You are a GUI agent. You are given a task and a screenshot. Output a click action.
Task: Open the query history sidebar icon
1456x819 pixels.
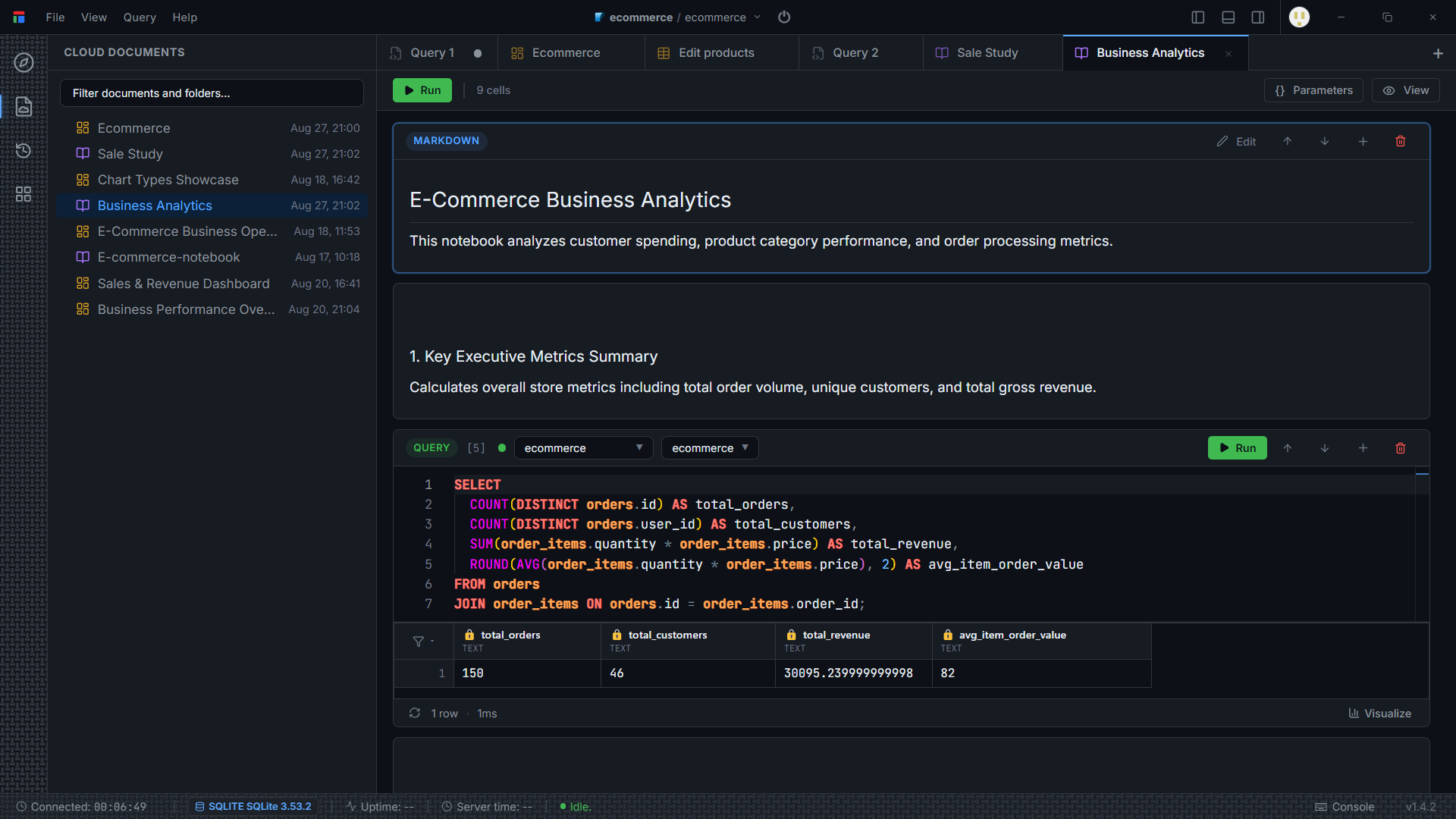tap(24, 150)
